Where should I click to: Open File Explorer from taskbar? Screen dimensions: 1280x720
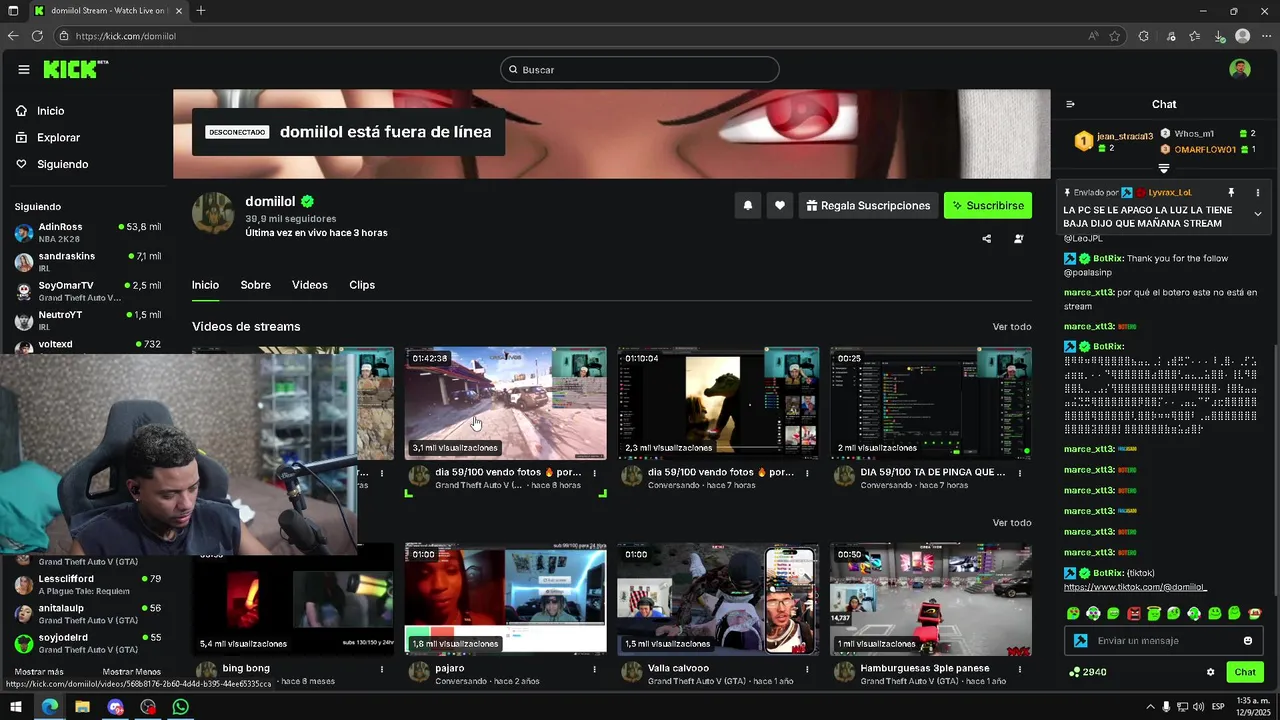[x=82, y=706]
